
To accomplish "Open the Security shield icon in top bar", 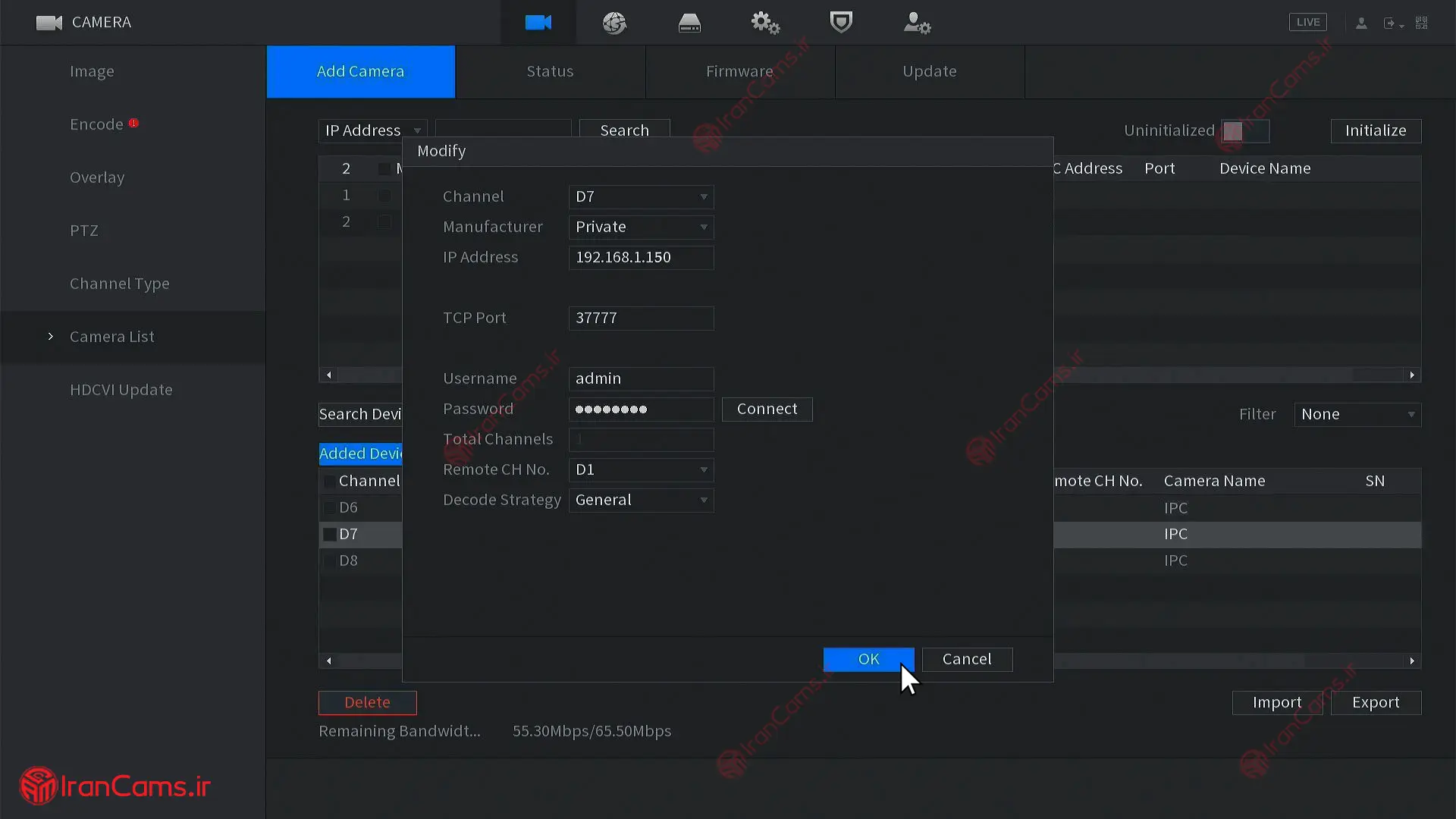I will (x=841, y=23).
